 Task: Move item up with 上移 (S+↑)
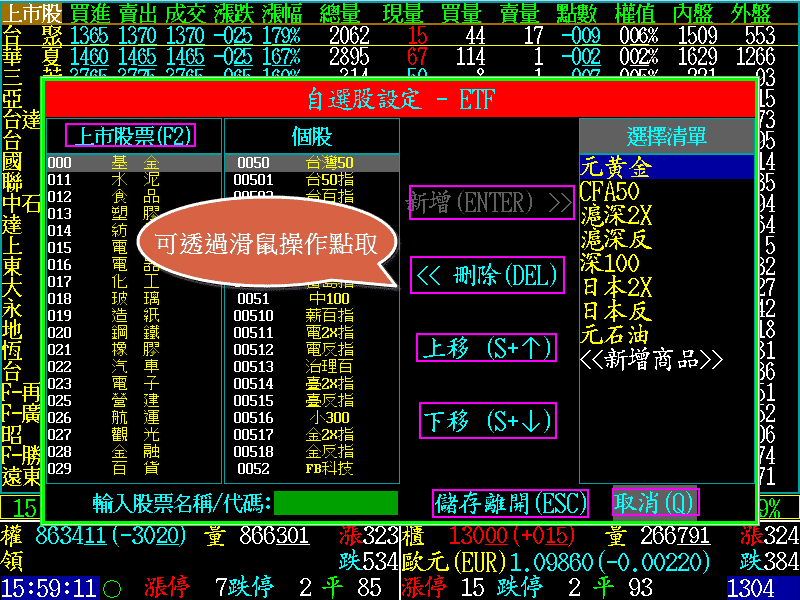[x=485, y=348]
